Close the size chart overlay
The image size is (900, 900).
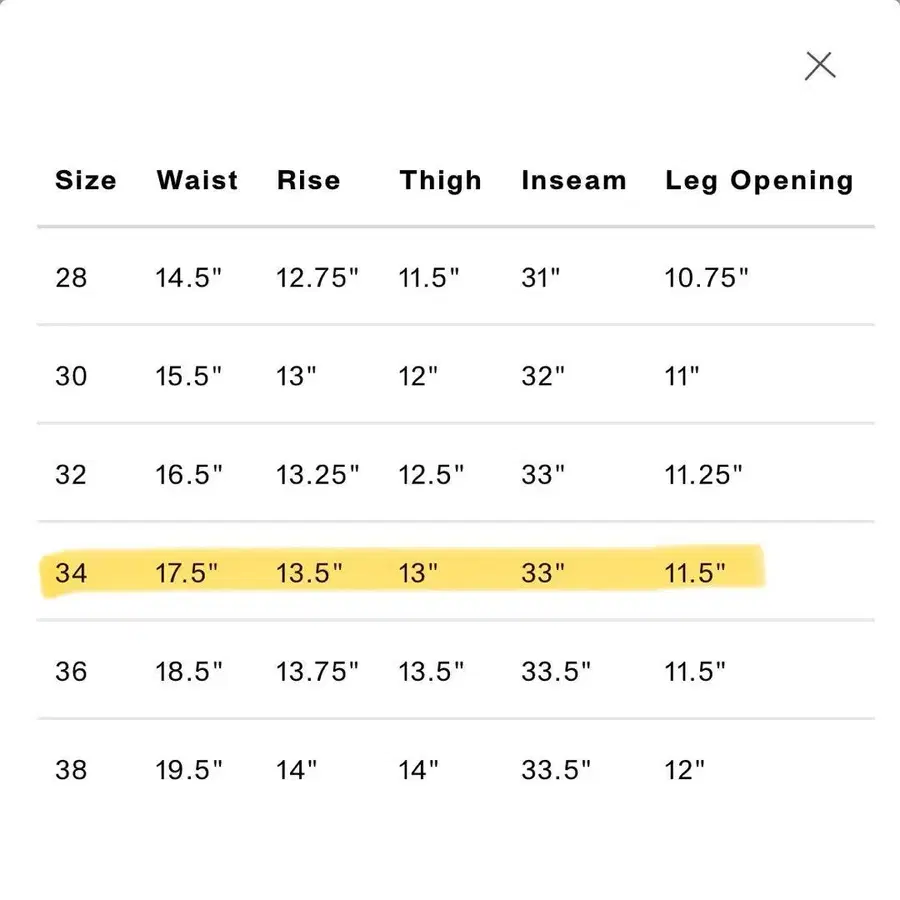(x=819, y=64)
